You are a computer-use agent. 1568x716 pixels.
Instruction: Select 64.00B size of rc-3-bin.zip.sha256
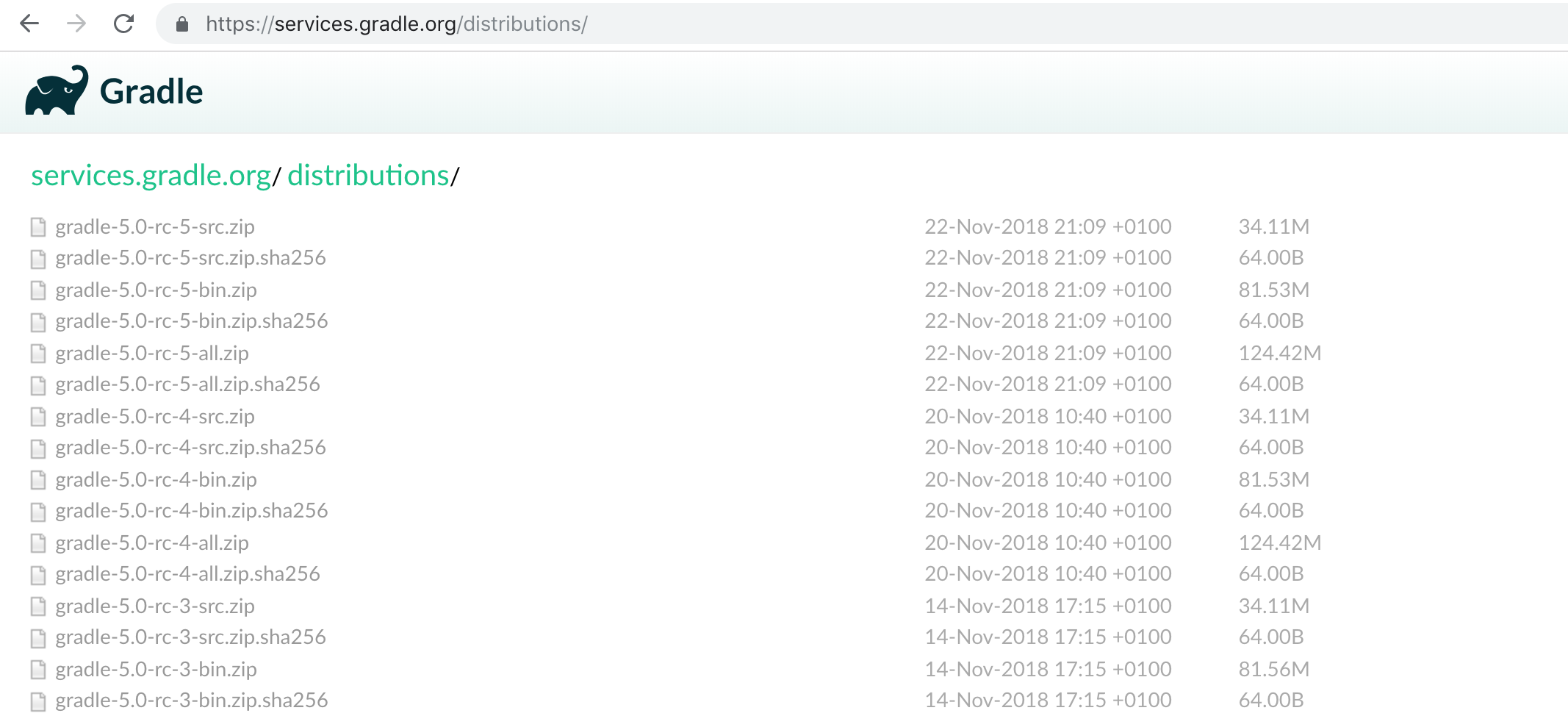1271,700
